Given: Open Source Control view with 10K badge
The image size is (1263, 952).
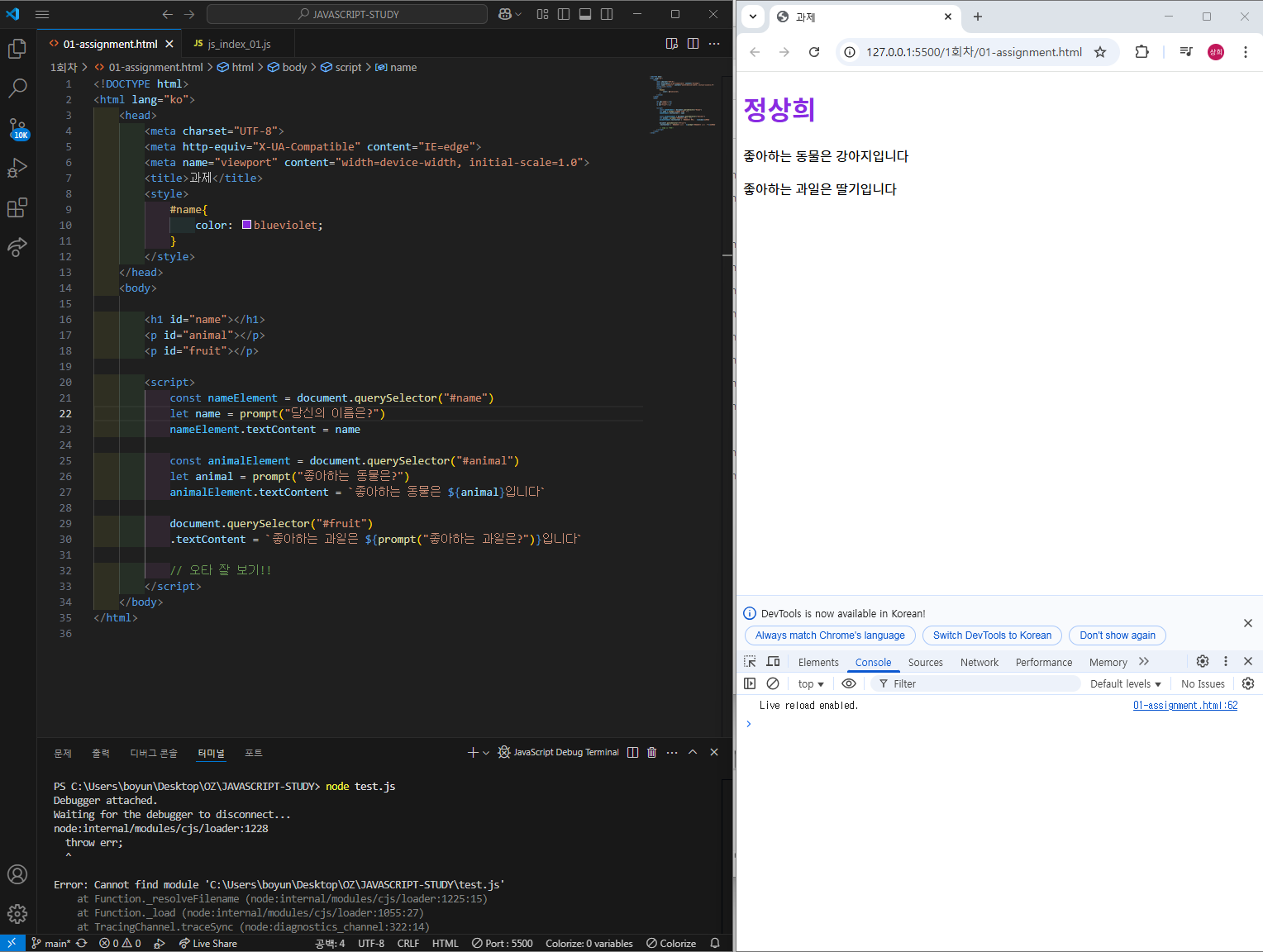Looking at the screenshot, I should pos(17,129).
